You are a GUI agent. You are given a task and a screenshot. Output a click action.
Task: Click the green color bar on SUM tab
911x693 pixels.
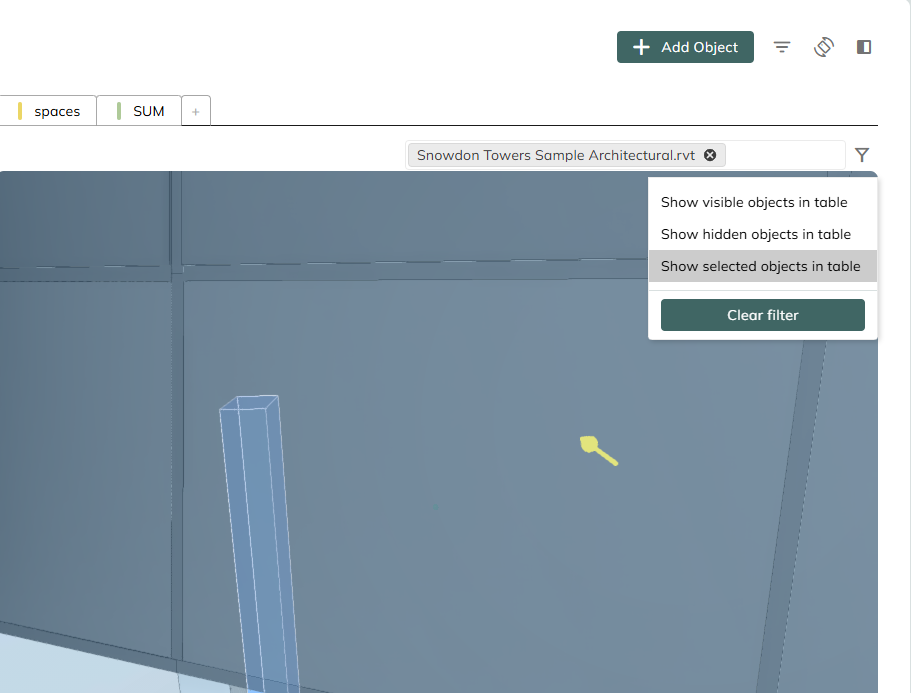[119, 111]
